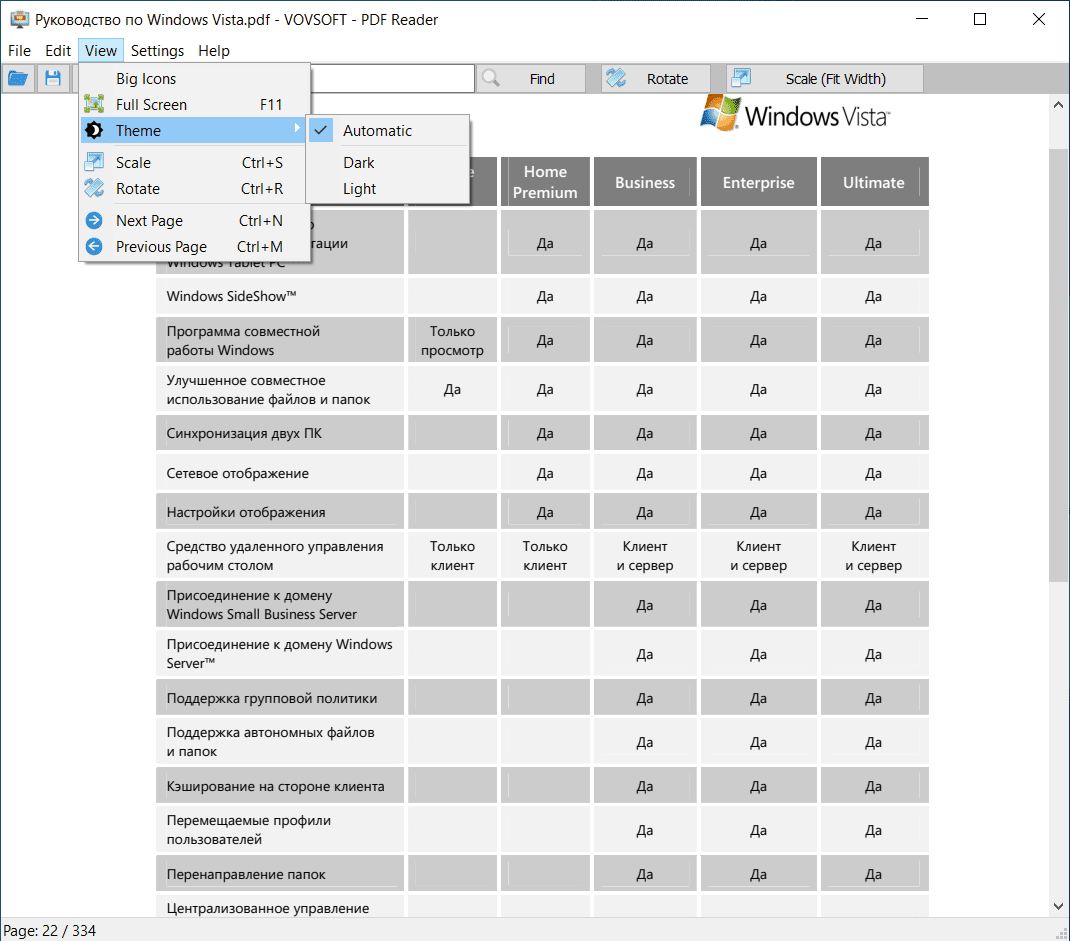Image resolution: width=1070 pixels, height=941 pixels.
Task: Click the save floppy disk icon
Action: click(53, 78)
